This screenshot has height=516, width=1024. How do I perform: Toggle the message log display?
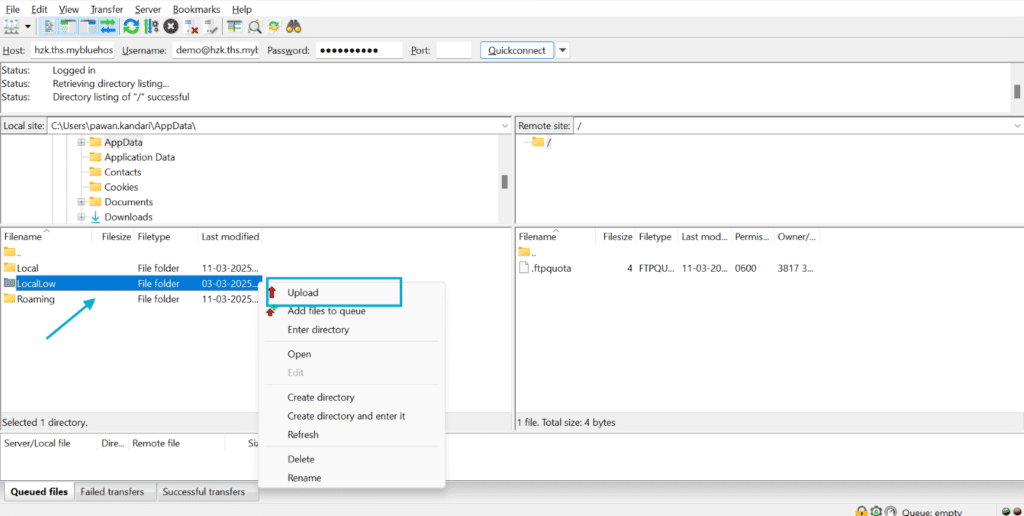point(49,27)
